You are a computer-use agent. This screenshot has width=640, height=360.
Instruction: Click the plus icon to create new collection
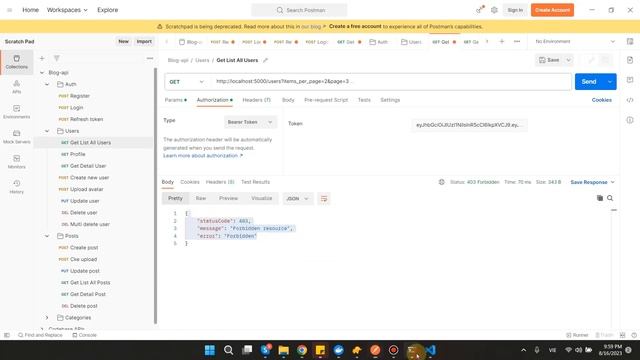click(x=42, y=58)
